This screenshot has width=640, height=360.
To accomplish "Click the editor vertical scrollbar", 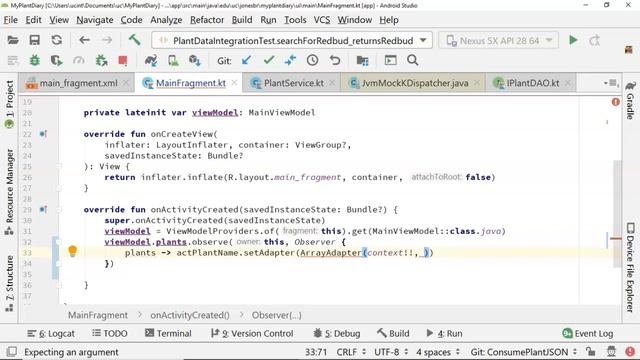I will (x=617, y=213).
